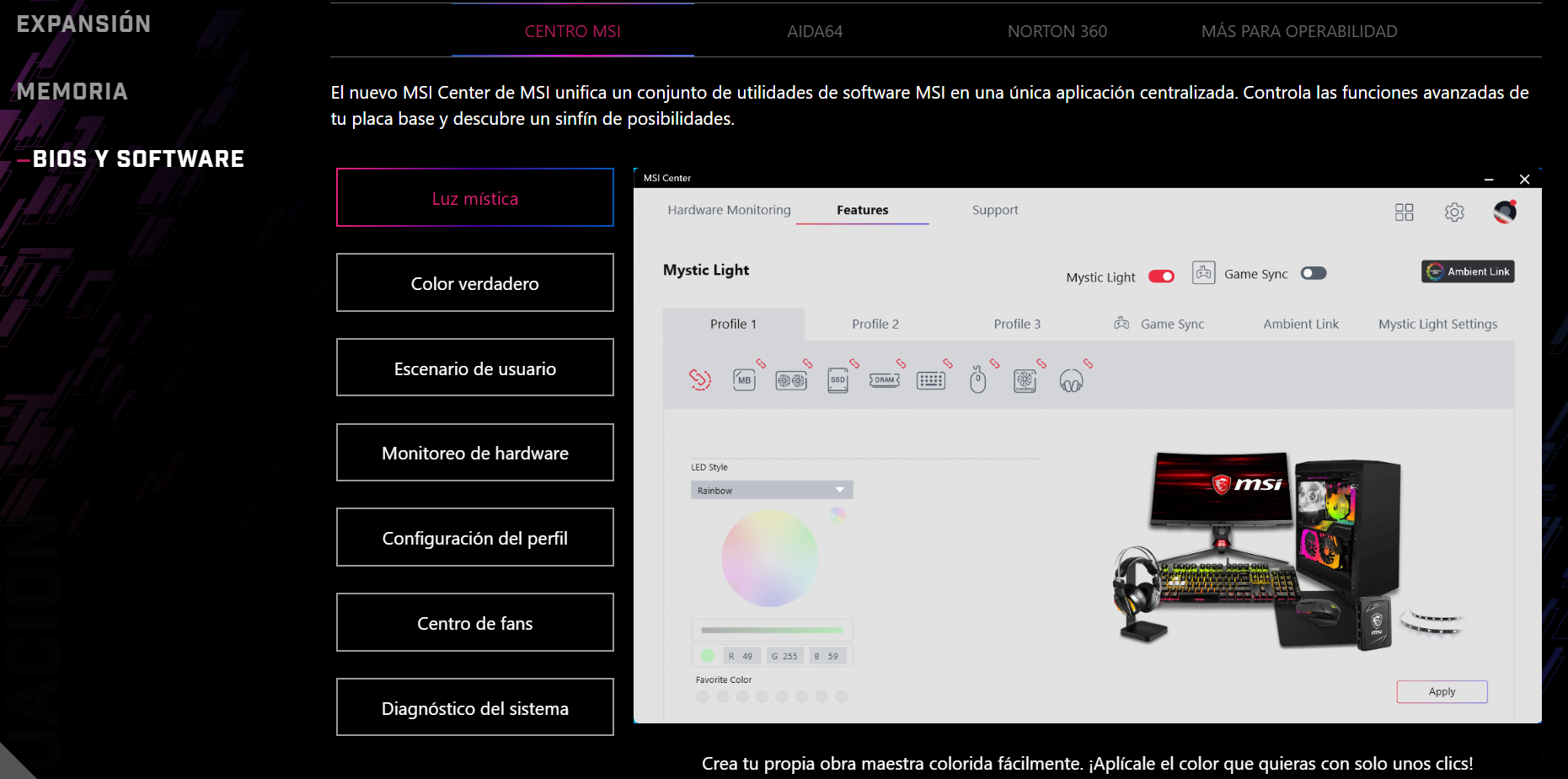Click the link badge above the keyboard icon
This screenshot has height=779, width=1568.
[x=948, y=363]
